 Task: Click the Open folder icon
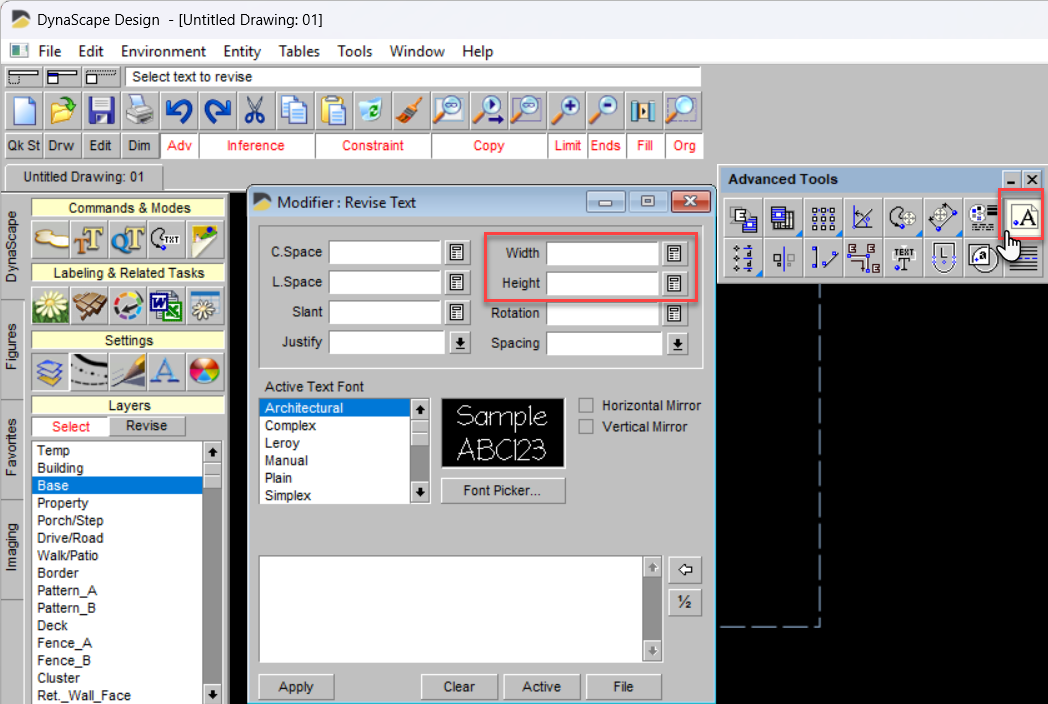(62, 110)
